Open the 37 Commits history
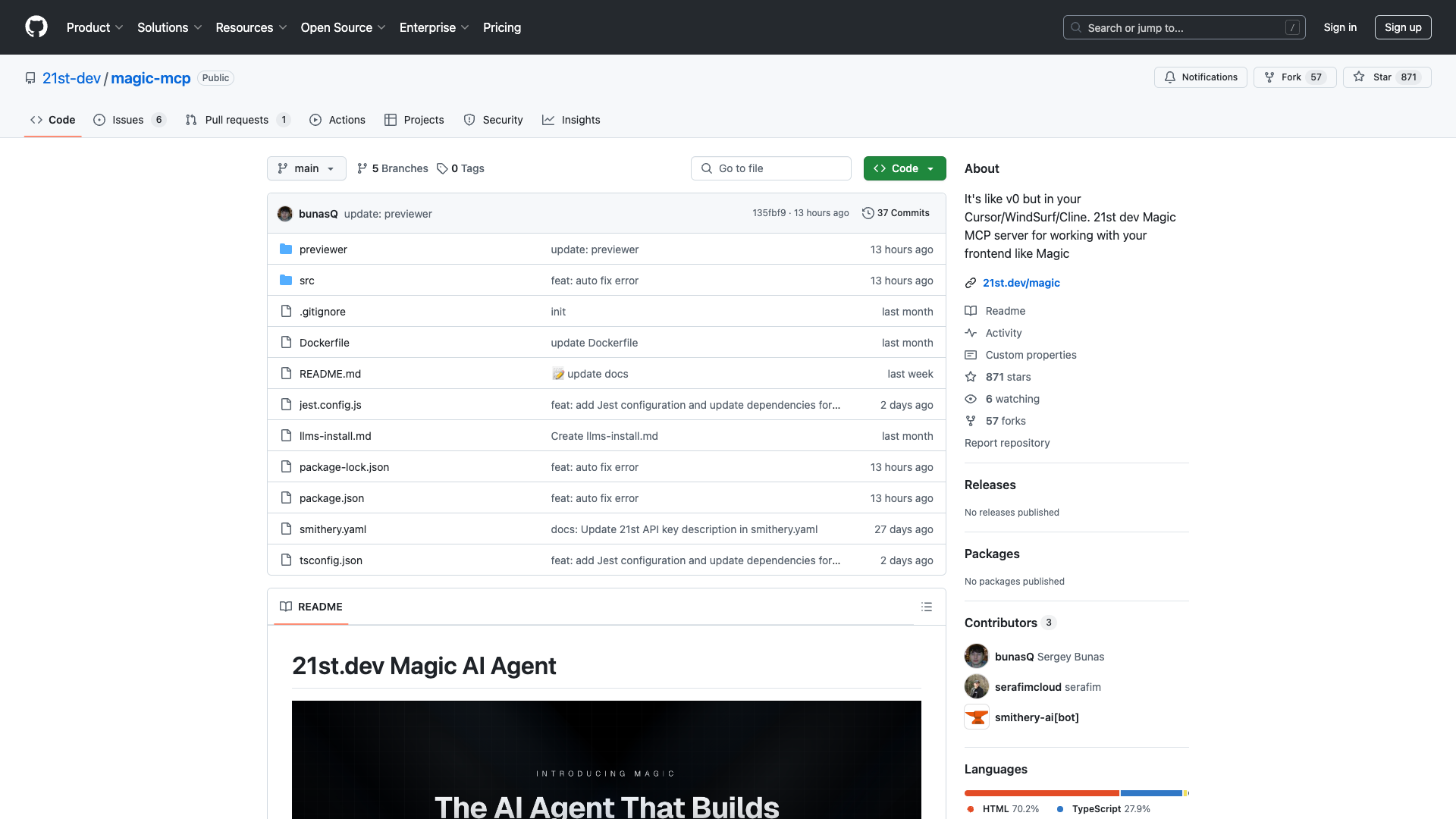 click(896, 213)
